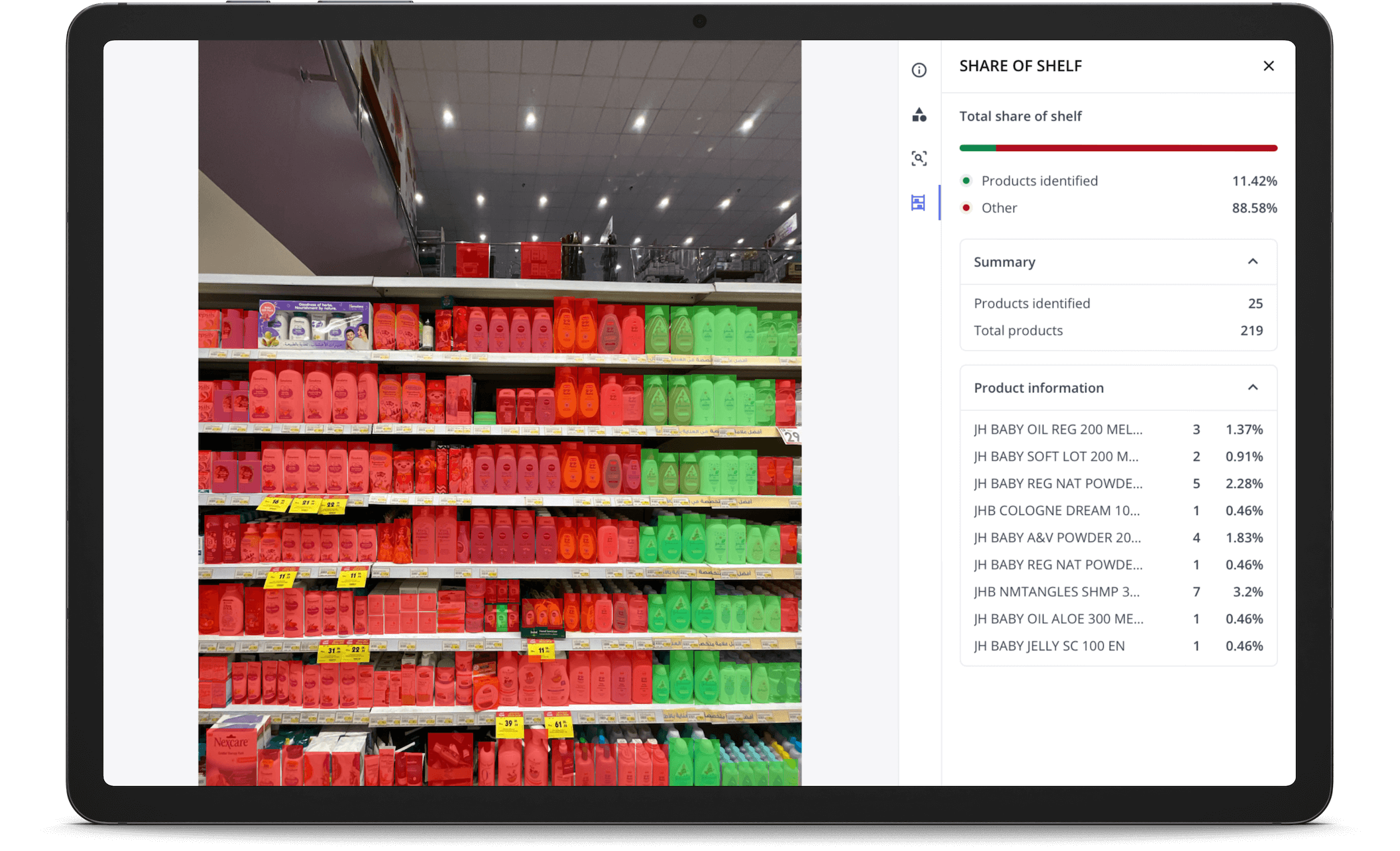Collapse the Product information section
1400x851 pixels.
[1253, 387]
